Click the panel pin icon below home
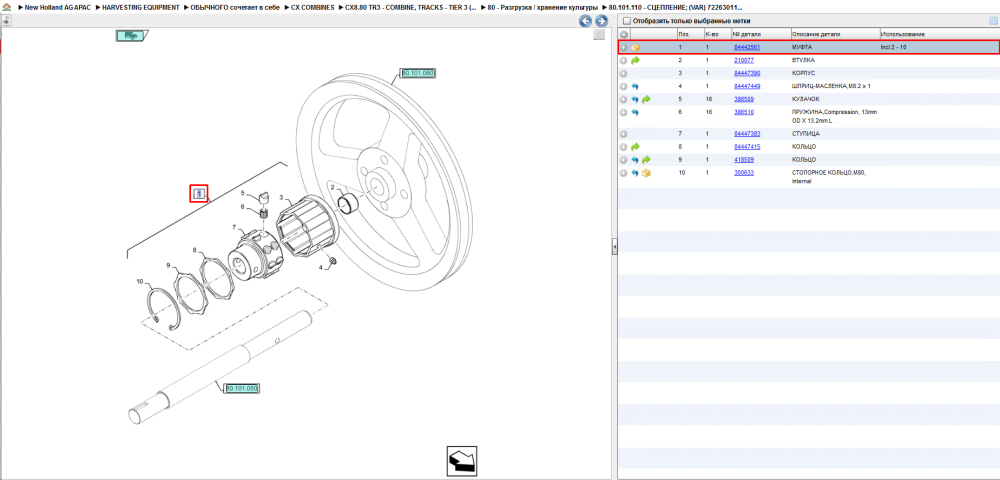The height and width of the screenshot is (480, 1000). tap(6, 20)
